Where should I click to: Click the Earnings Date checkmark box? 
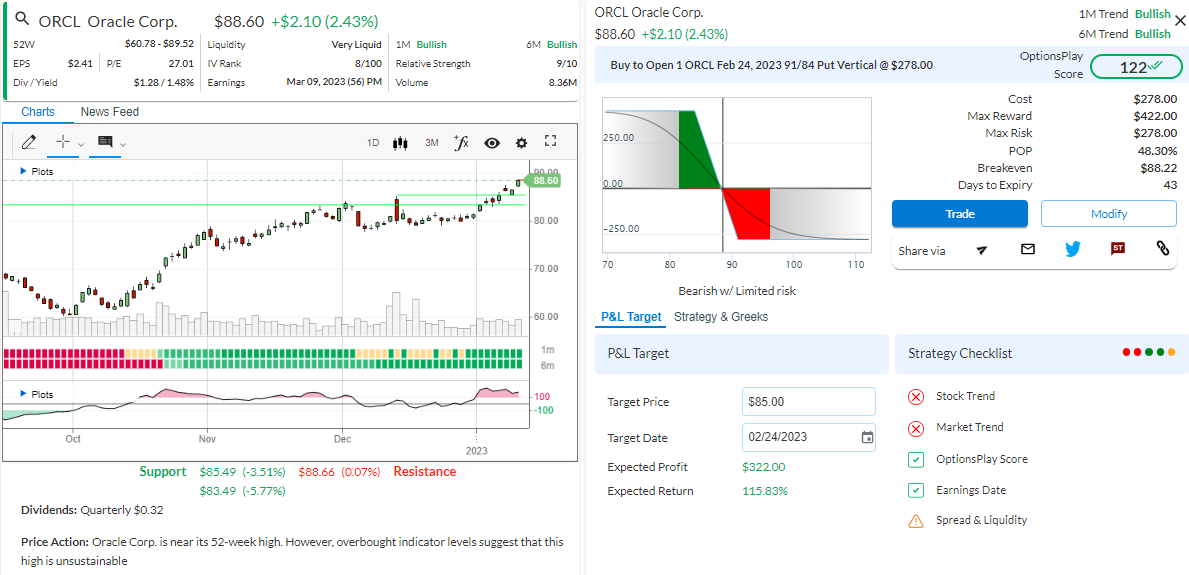tap(916, 490)
